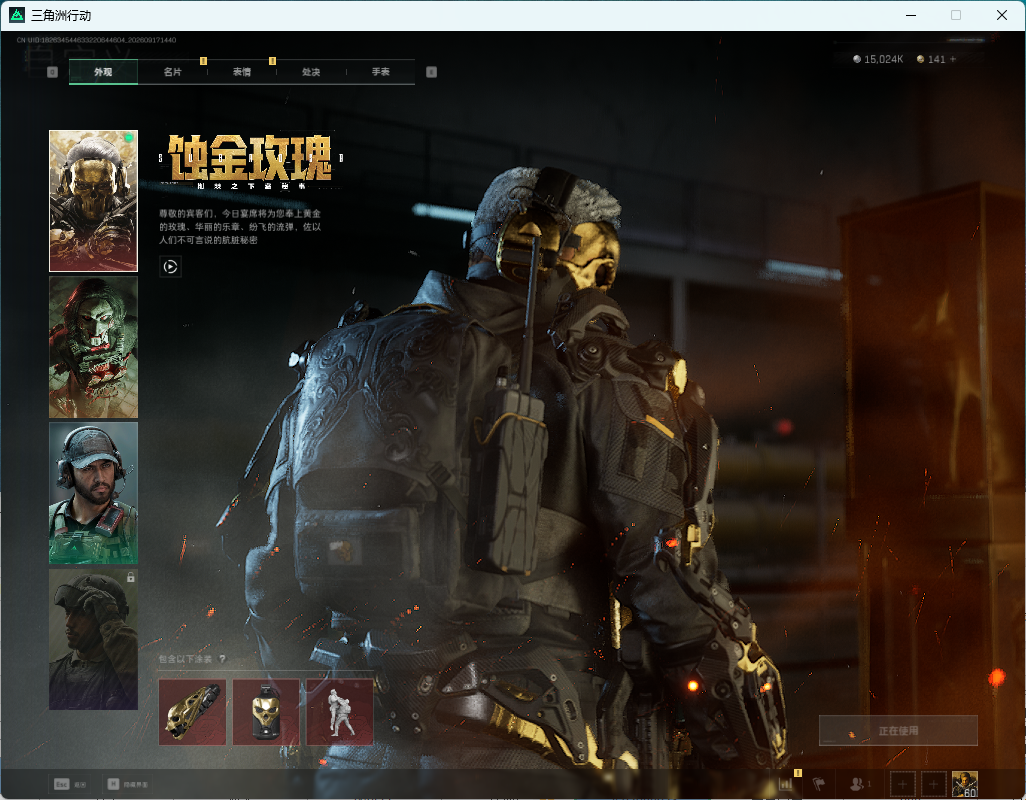The height and width of the screenshot is (800, 1026).
Task: Click the 正在使用 in-use button
Action: point(898,730)
